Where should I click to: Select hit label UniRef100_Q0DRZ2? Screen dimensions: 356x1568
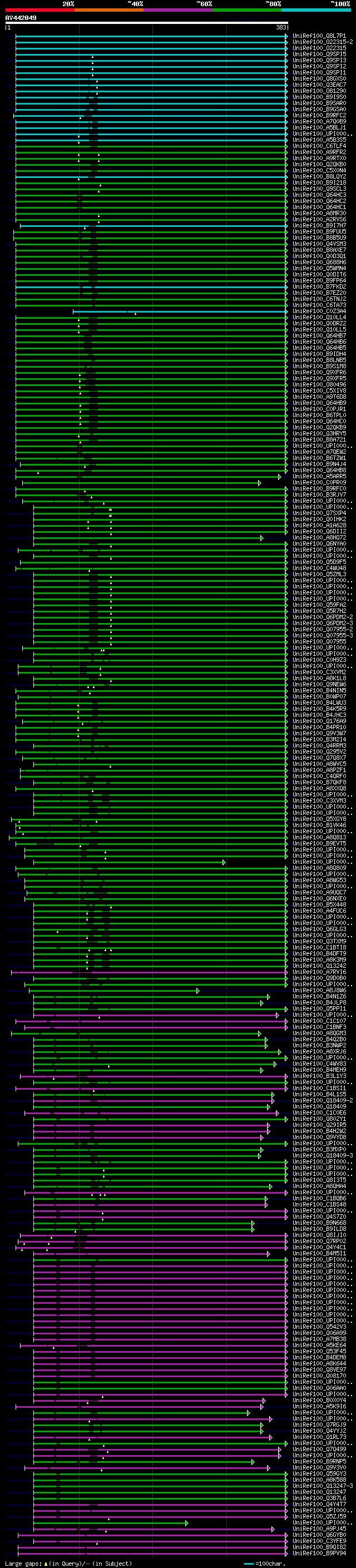pos(319,323)
